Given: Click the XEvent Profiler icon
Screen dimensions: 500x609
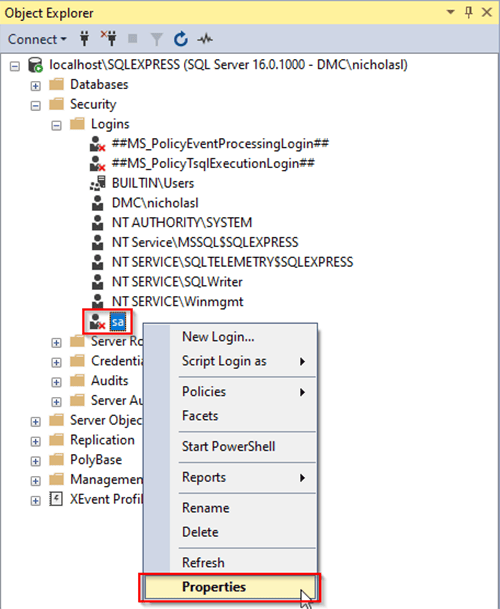Looking at the screenshot, I should 56,499.
